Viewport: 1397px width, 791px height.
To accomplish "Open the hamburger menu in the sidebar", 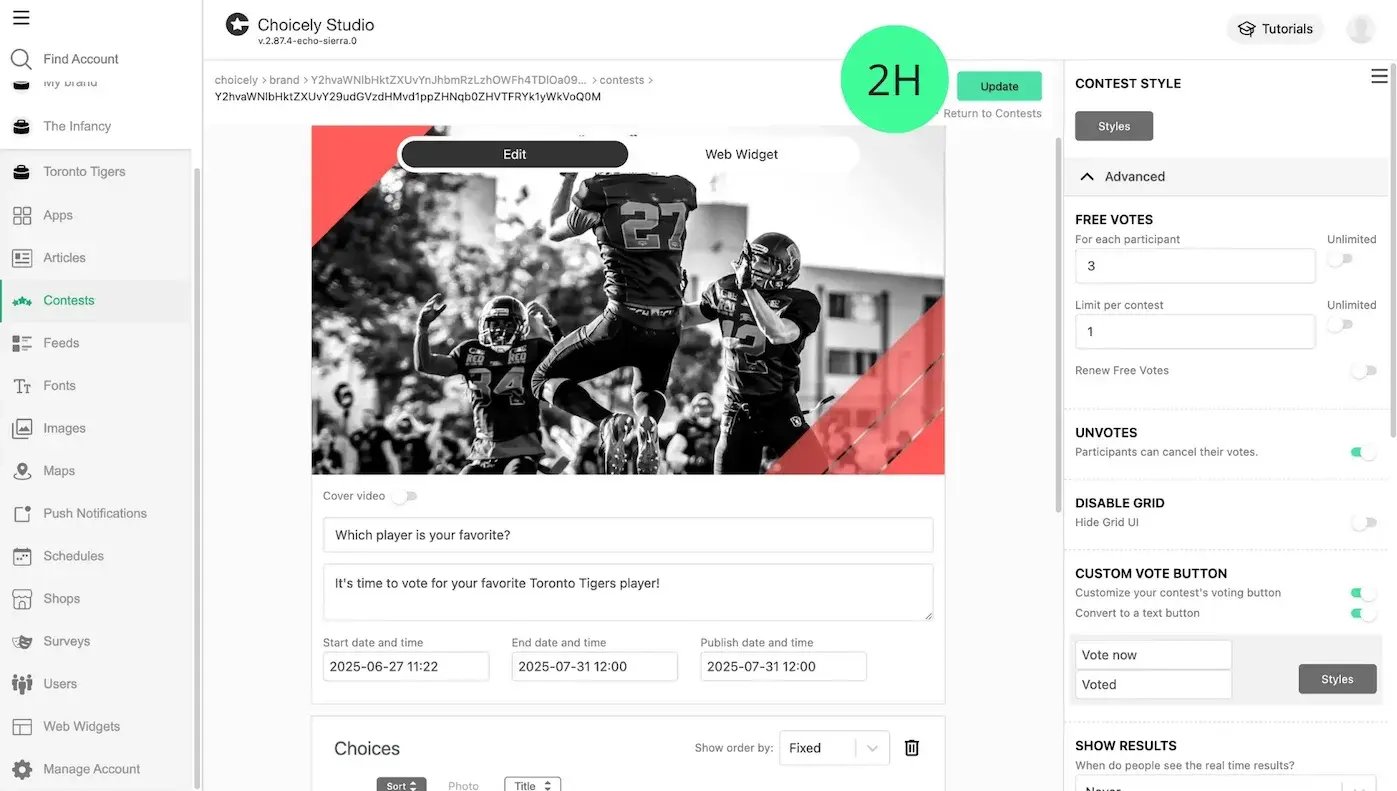I will coord(21,17).
